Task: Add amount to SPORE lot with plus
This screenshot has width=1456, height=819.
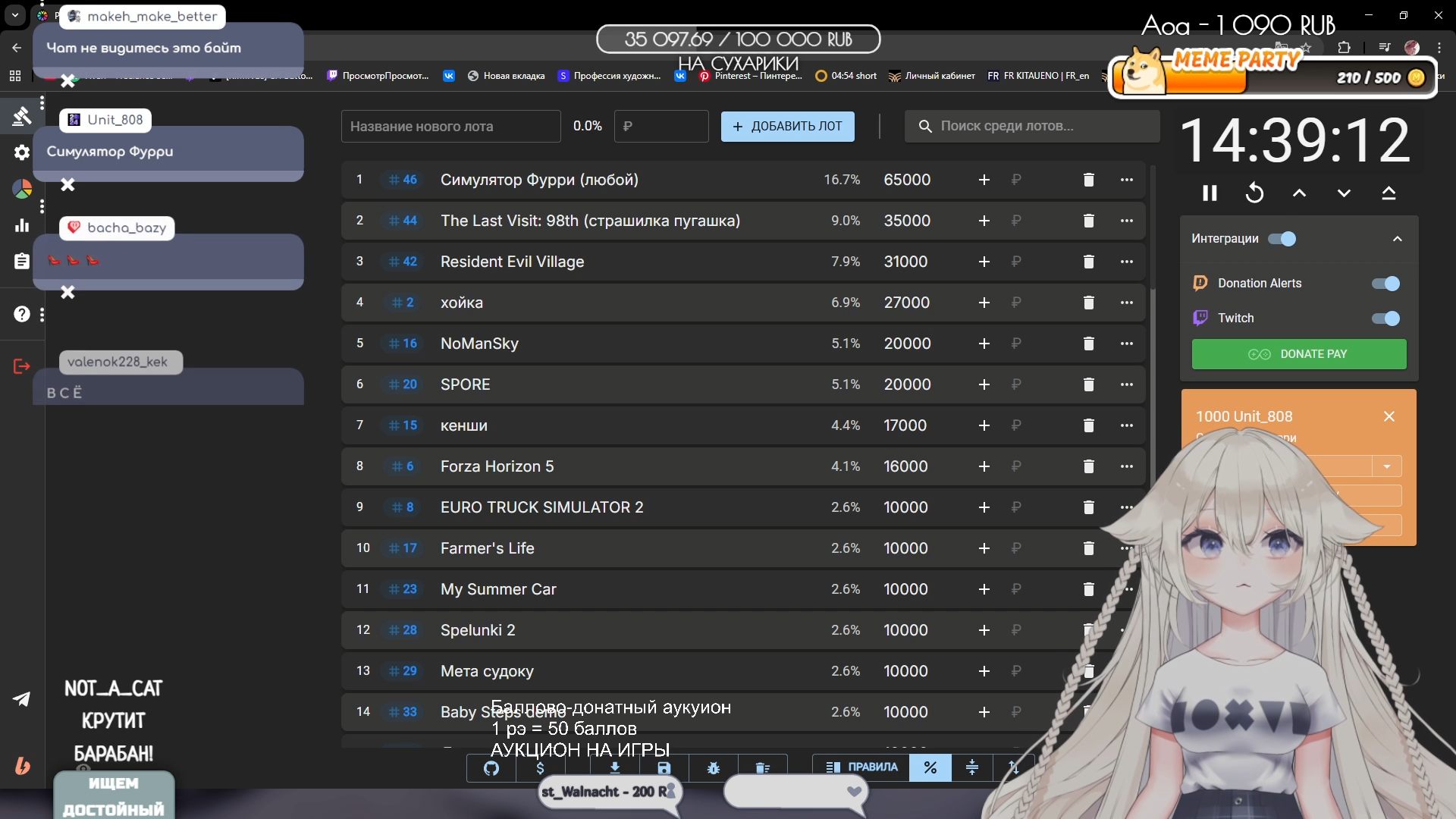Action: (984, 384)
